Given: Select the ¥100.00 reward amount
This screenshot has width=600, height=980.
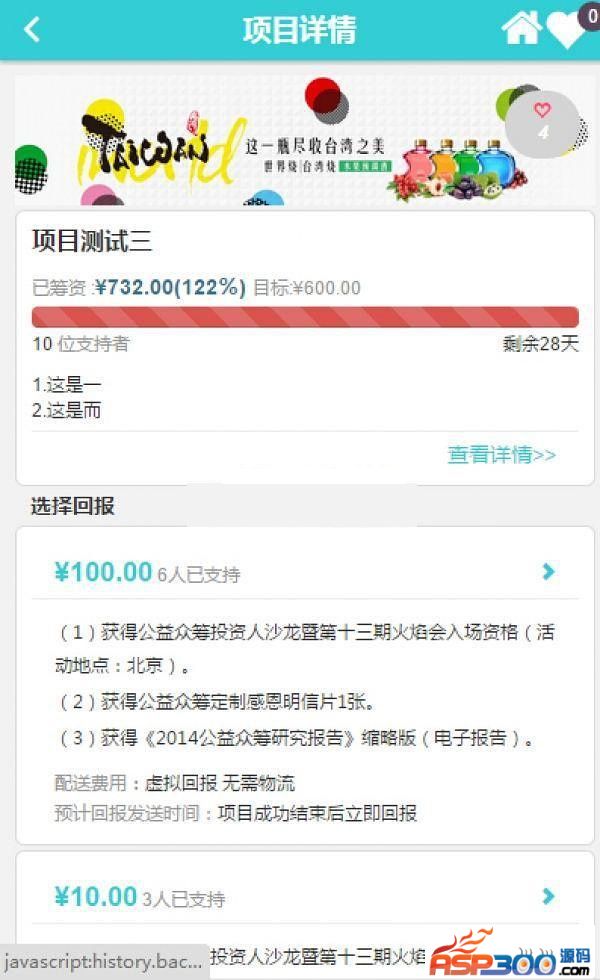Looking at the screenshot, I should 103,572.
